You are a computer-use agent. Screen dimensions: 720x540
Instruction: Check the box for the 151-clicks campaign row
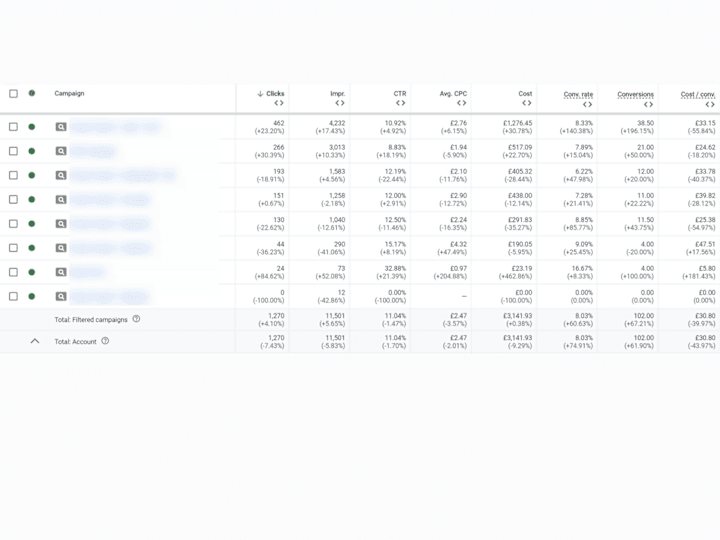13,200
